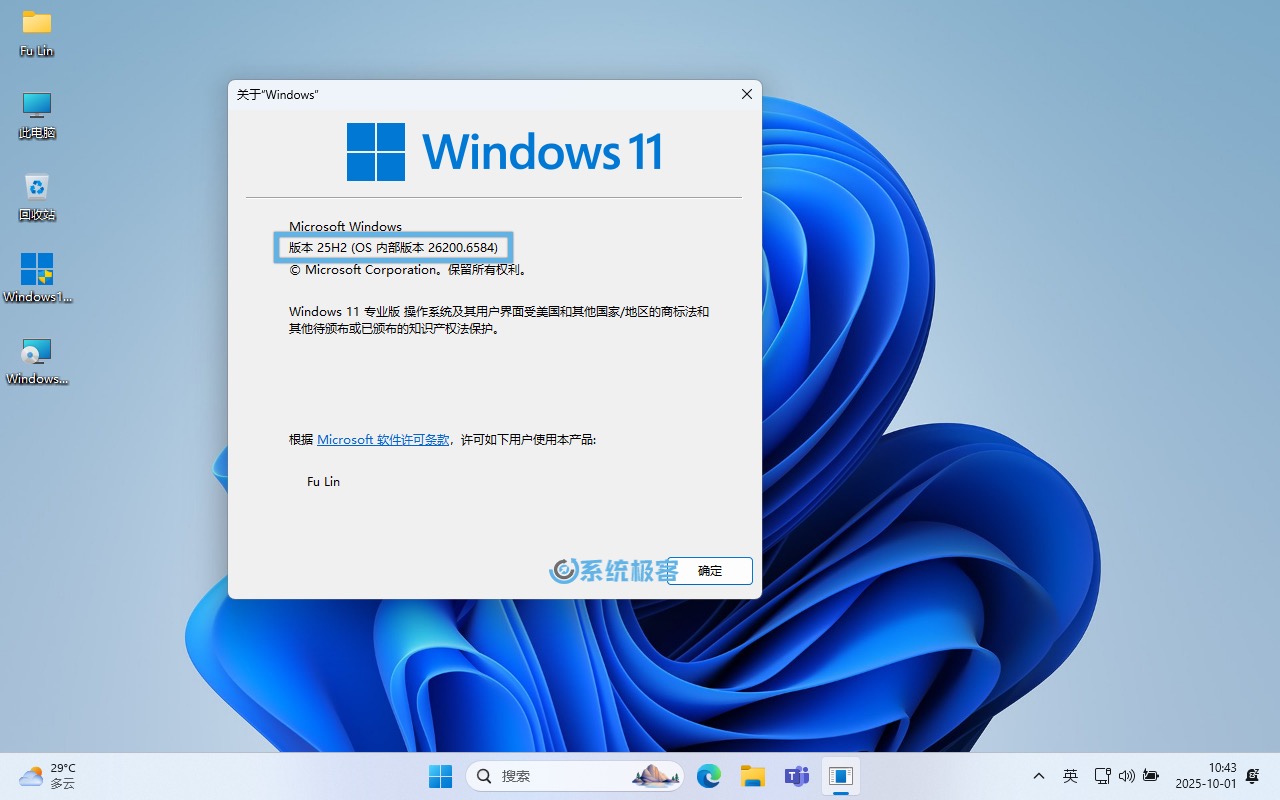Screen dimensions: 1280x800
Task: Click the active winver taskbar icon
Action: coord(840,776)
